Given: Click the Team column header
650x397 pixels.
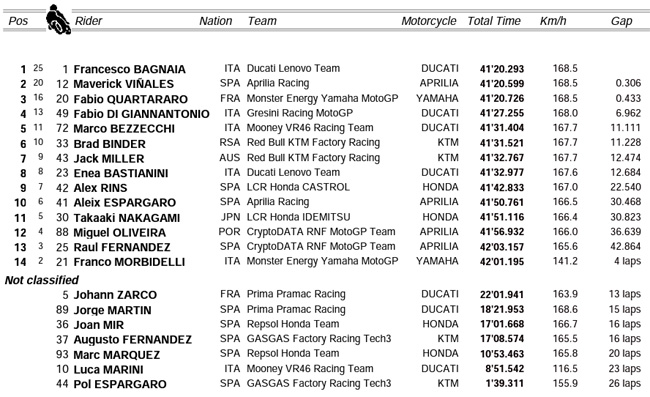Looking at the screenshot, I should point(262,21).
